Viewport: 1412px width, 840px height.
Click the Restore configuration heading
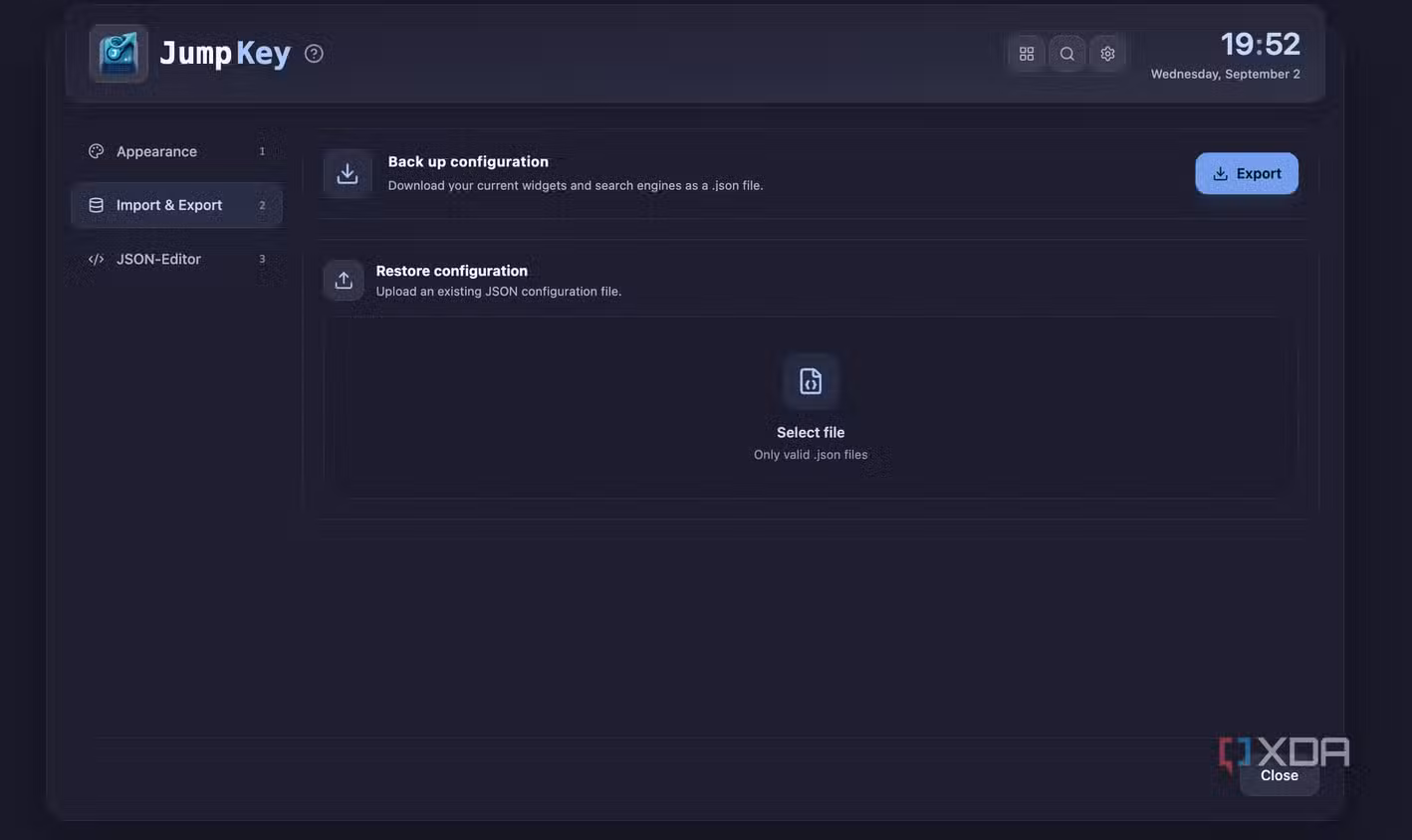[452, 271]
